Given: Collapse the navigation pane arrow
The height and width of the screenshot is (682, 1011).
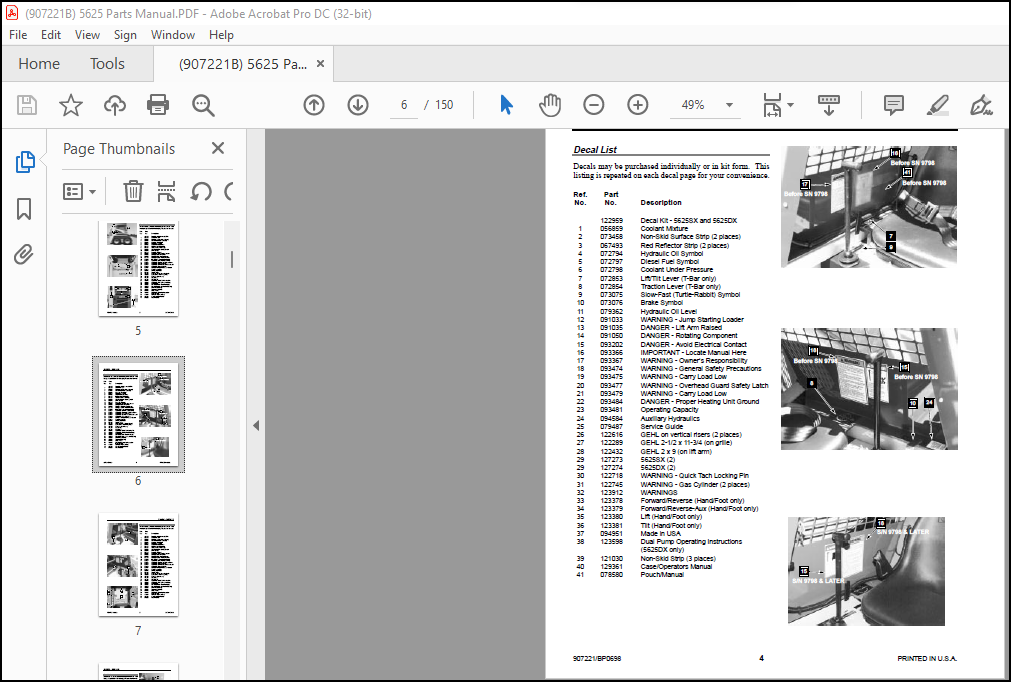Looking at the screenshot, I should tap(256, 425).
